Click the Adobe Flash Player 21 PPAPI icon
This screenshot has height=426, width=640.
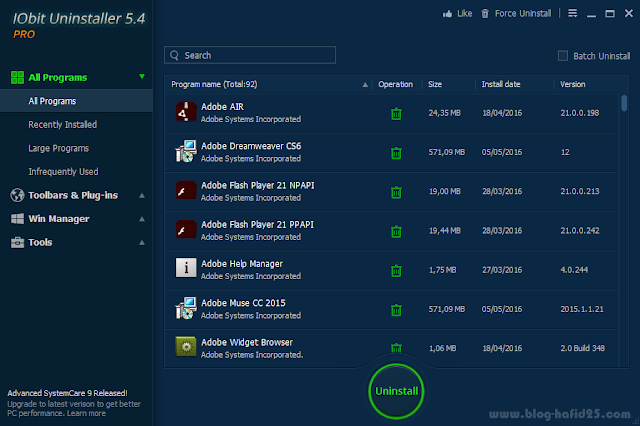(186, 230)
